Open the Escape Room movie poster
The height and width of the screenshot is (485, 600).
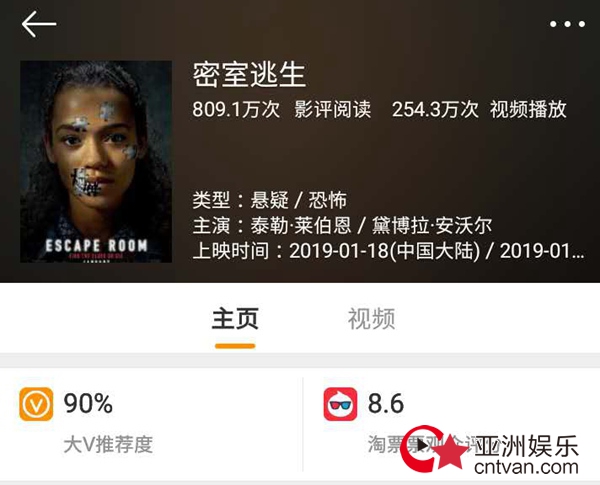tap(96, 162)
